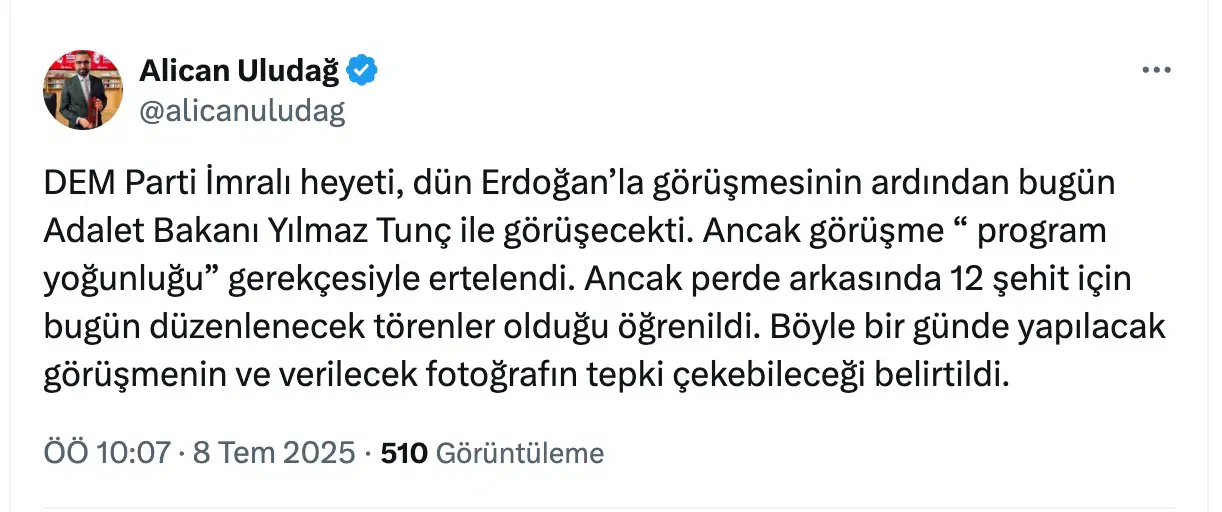1222x512 pixels.
Task: Open Alican Uludağ's profile picture
Action: click(82, 90)
